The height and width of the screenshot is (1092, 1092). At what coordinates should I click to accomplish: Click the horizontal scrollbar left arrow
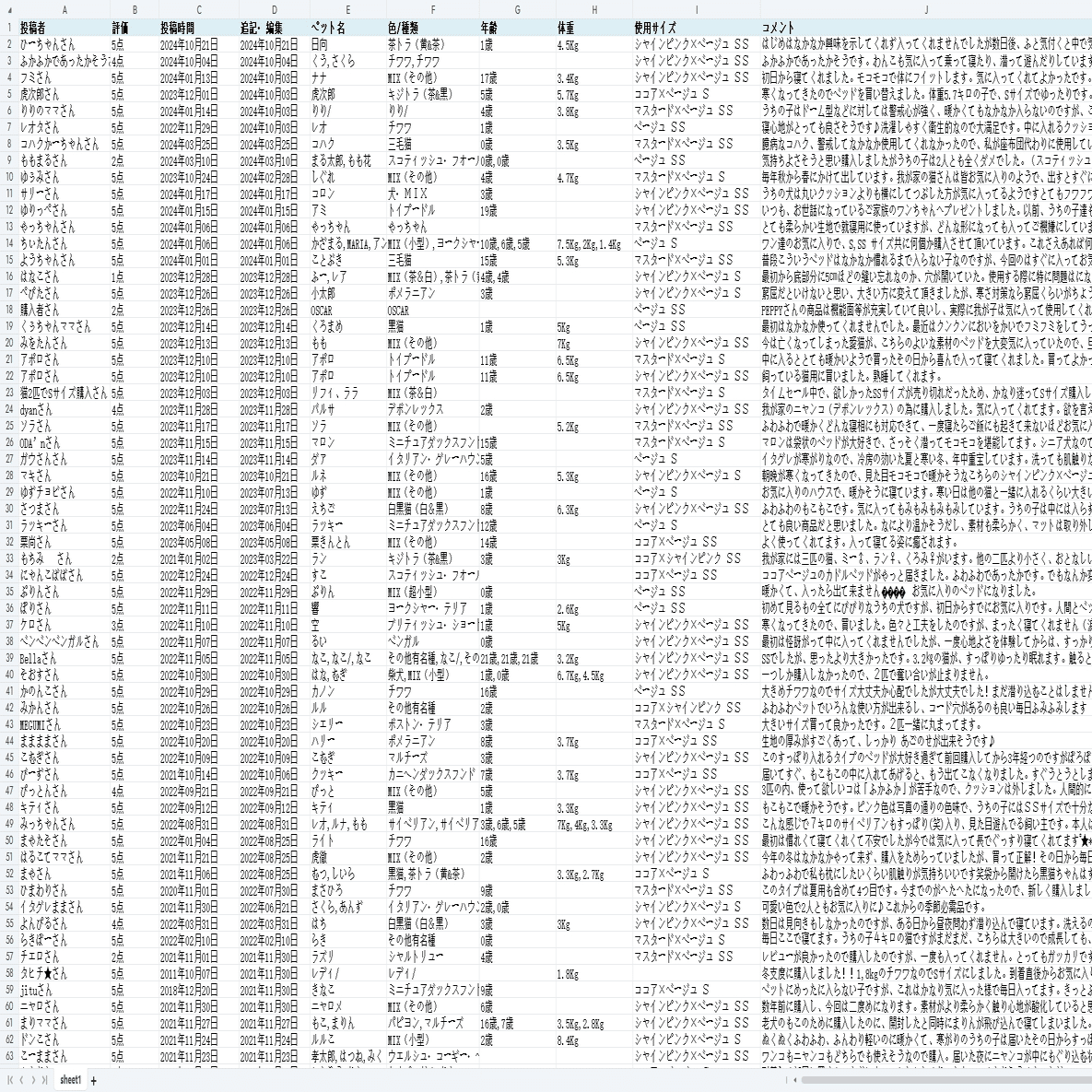(x=797, y=1080)
